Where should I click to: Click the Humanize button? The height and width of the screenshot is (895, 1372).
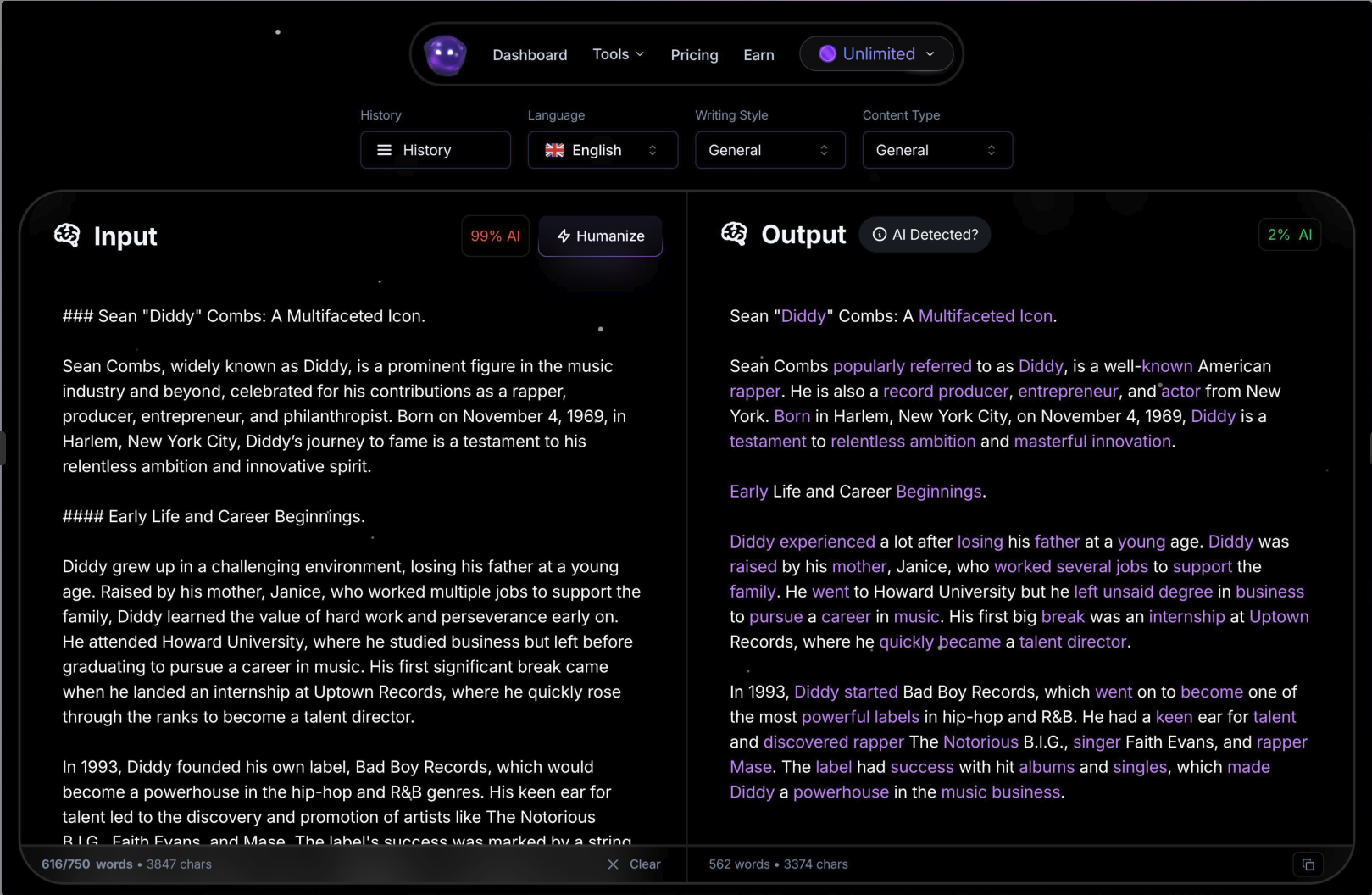(x=600, y=236)
